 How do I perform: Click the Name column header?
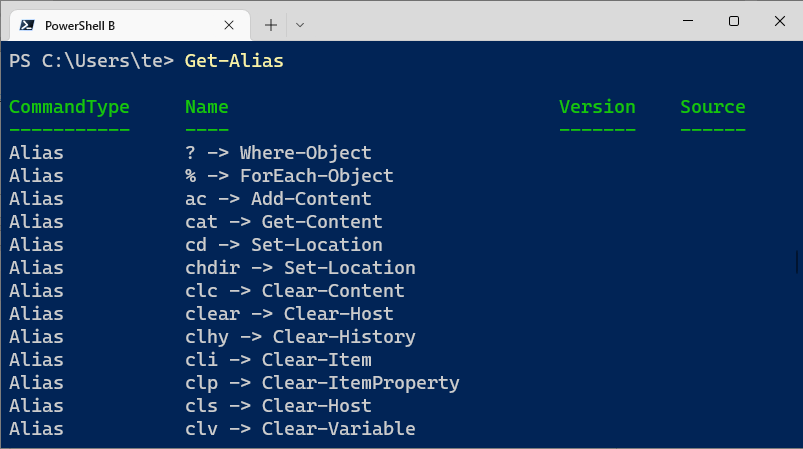[206, 107]
